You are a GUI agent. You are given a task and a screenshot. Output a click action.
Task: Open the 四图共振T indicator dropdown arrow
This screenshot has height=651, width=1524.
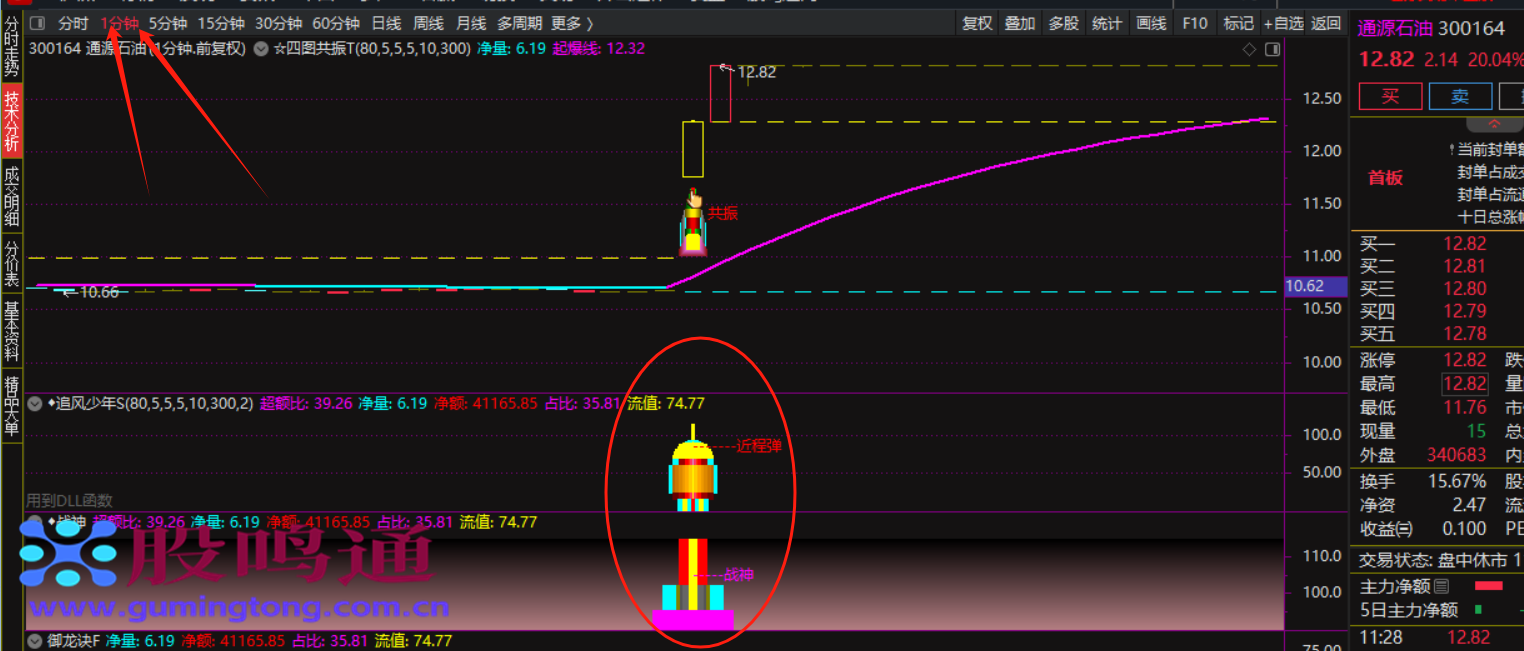click(x=261, y=48)
